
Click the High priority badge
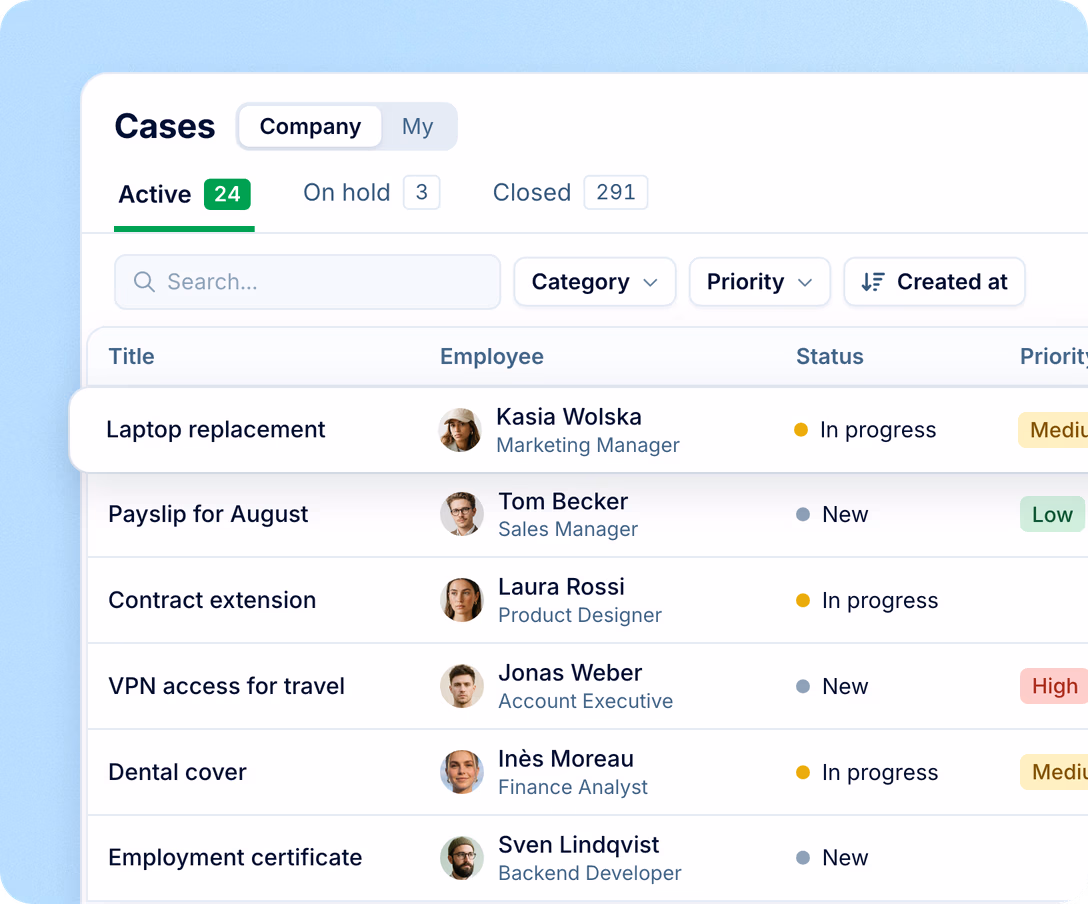coord(1054,686)
